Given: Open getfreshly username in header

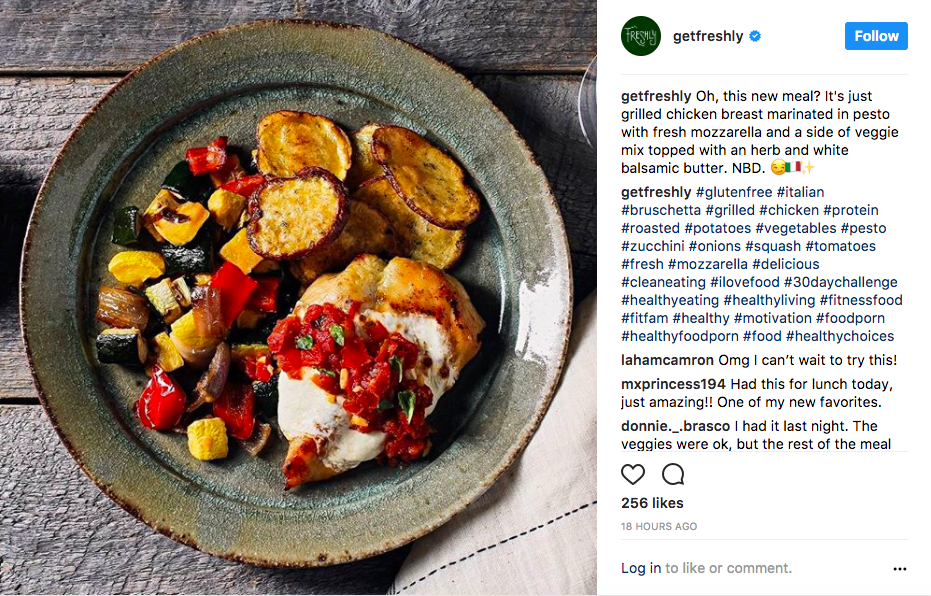Looking at the screenshot, I should (708, 36).
